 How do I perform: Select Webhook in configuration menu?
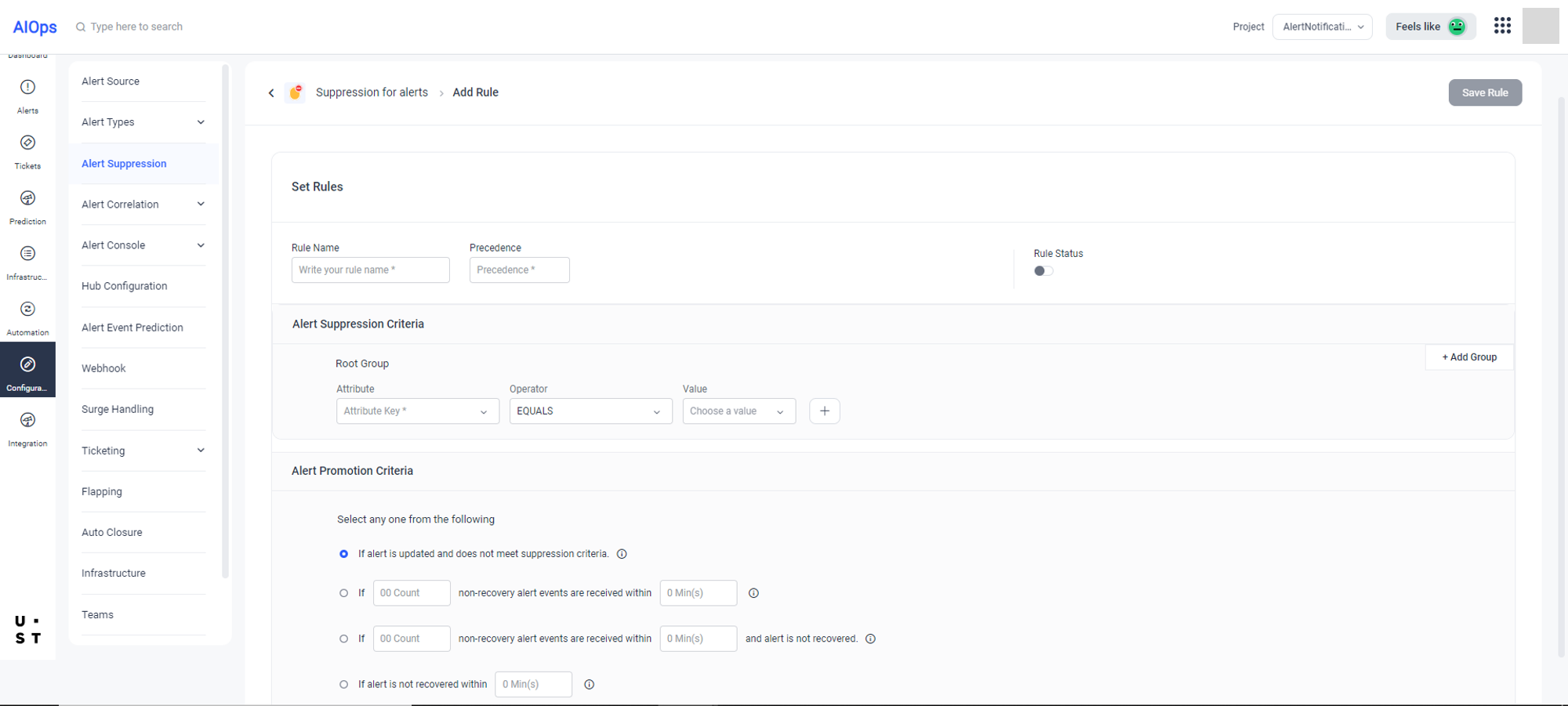tap(103, 368)
